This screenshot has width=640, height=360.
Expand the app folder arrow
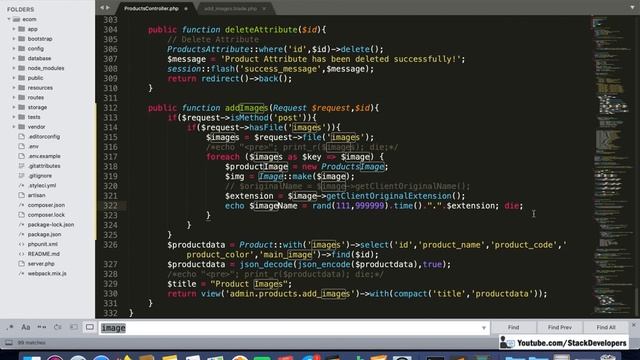[x=14, y=29]
